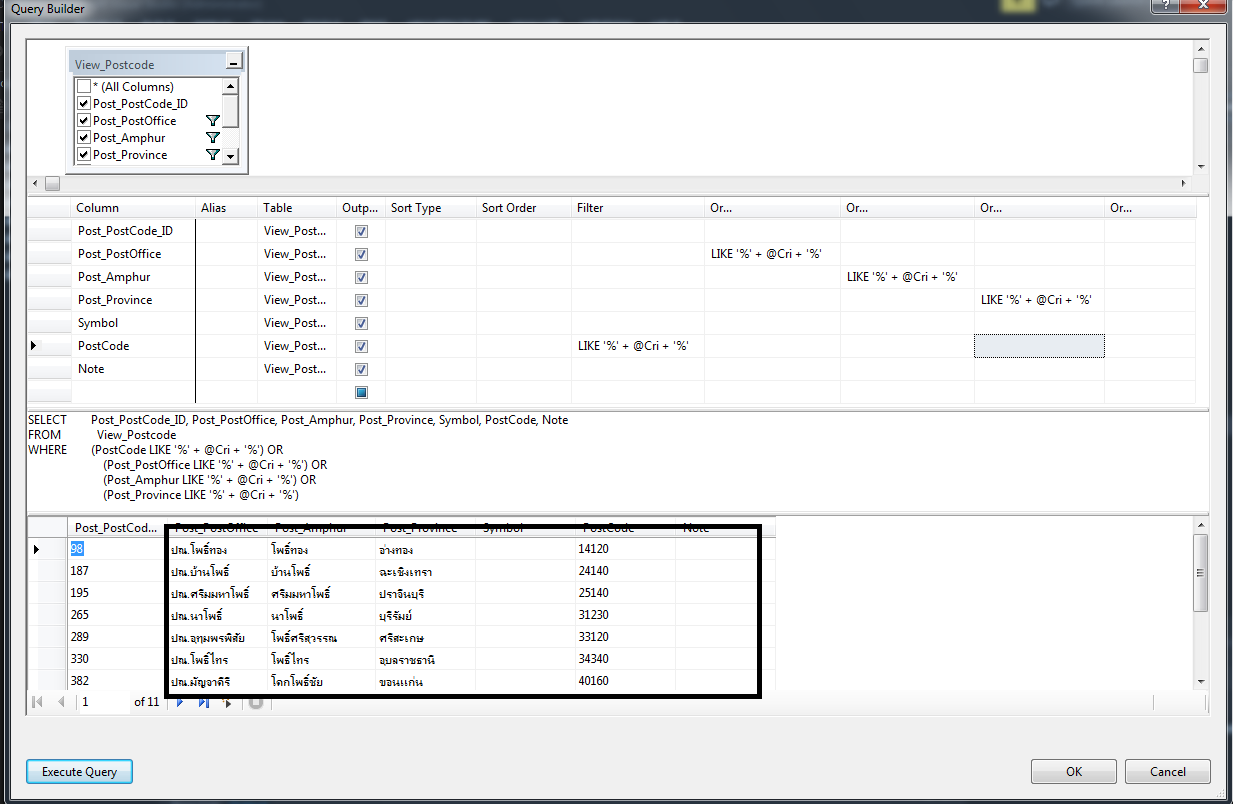Click the Alias grid header
Screen dimensions: 1233x804
[x=227, y=208]
